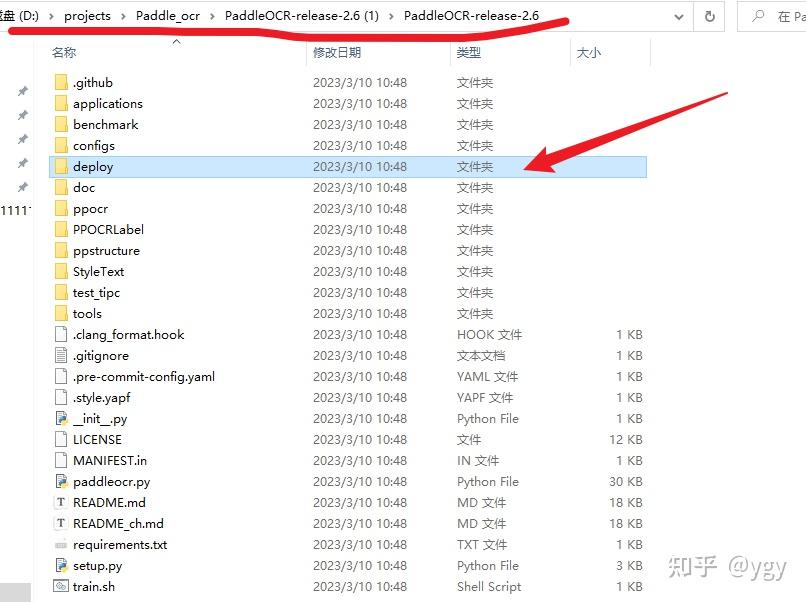This screenshot has width=806, height=602.
Task: Click the PaddleOCR-release-2.6 breadcrumb segment
Action: [x=471, y=16]
